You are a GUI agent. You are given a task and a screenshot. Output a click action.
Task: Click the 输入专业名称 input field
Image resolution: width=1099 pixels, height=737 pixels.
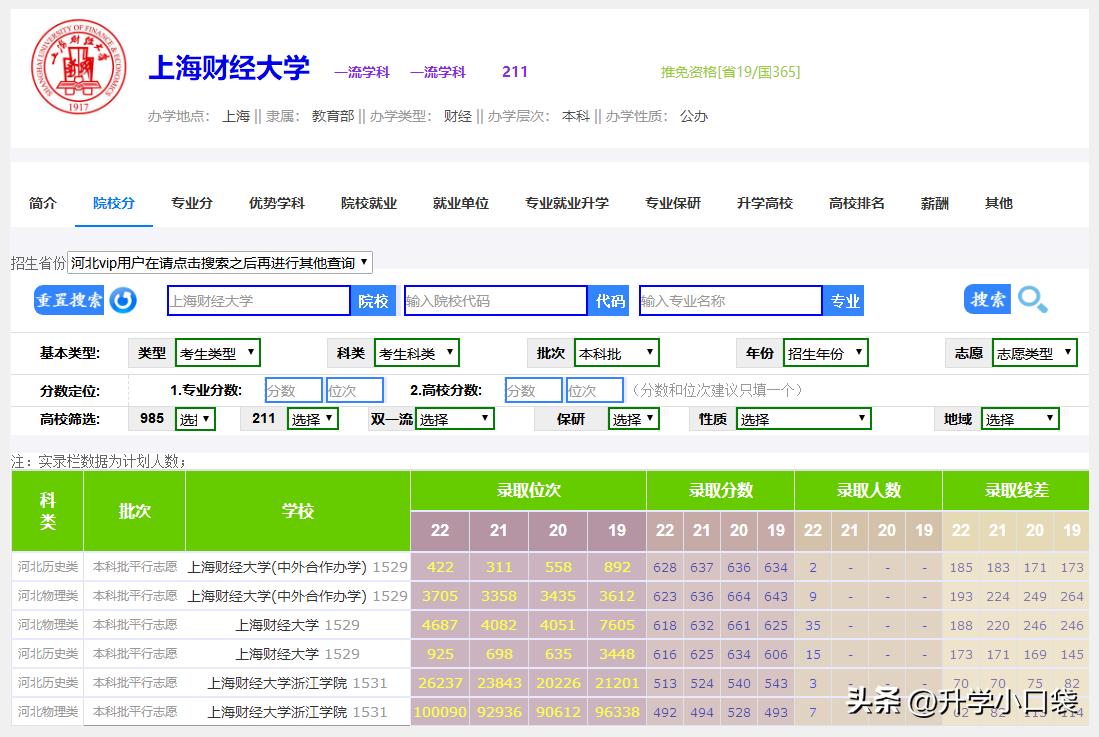(x=730, y=299)
